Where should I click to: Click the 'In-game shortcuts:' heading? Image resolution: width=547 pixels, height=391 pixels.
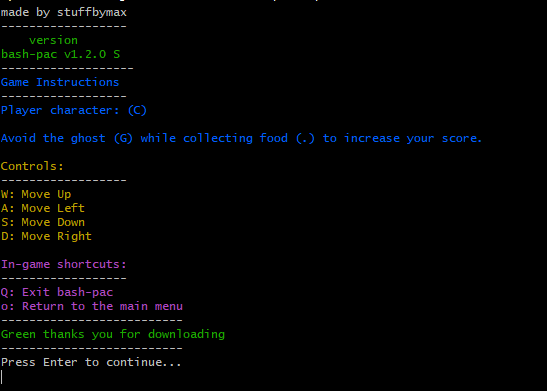63,264
